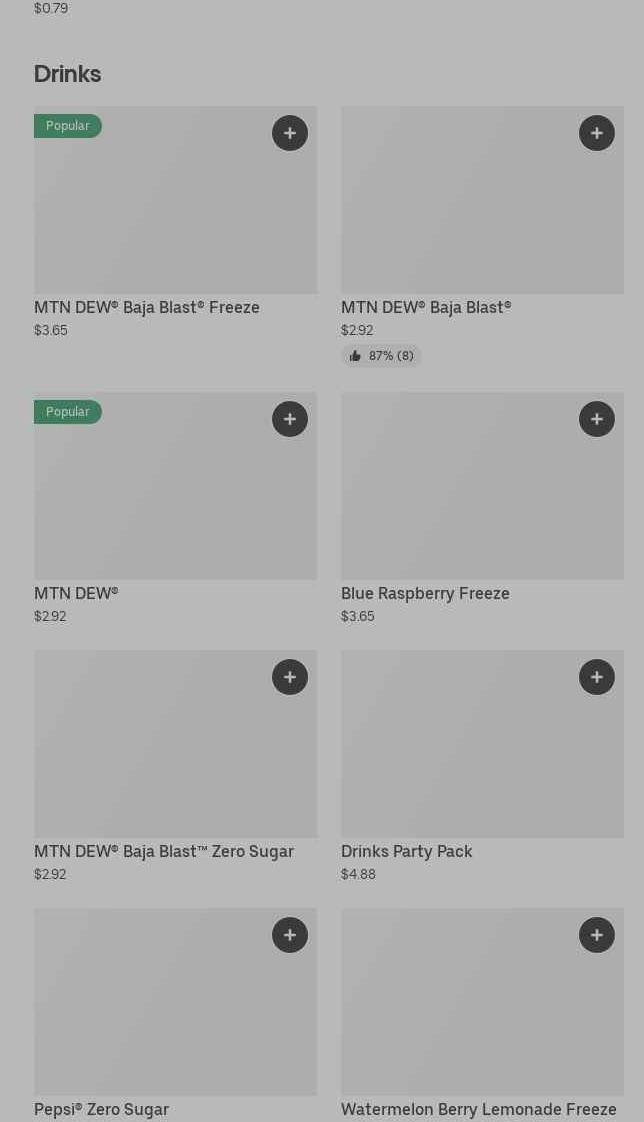This screenshot has width=644, height=1122.
Task: View Drinks Party Pack image
Action: click(x=482, y=753)
